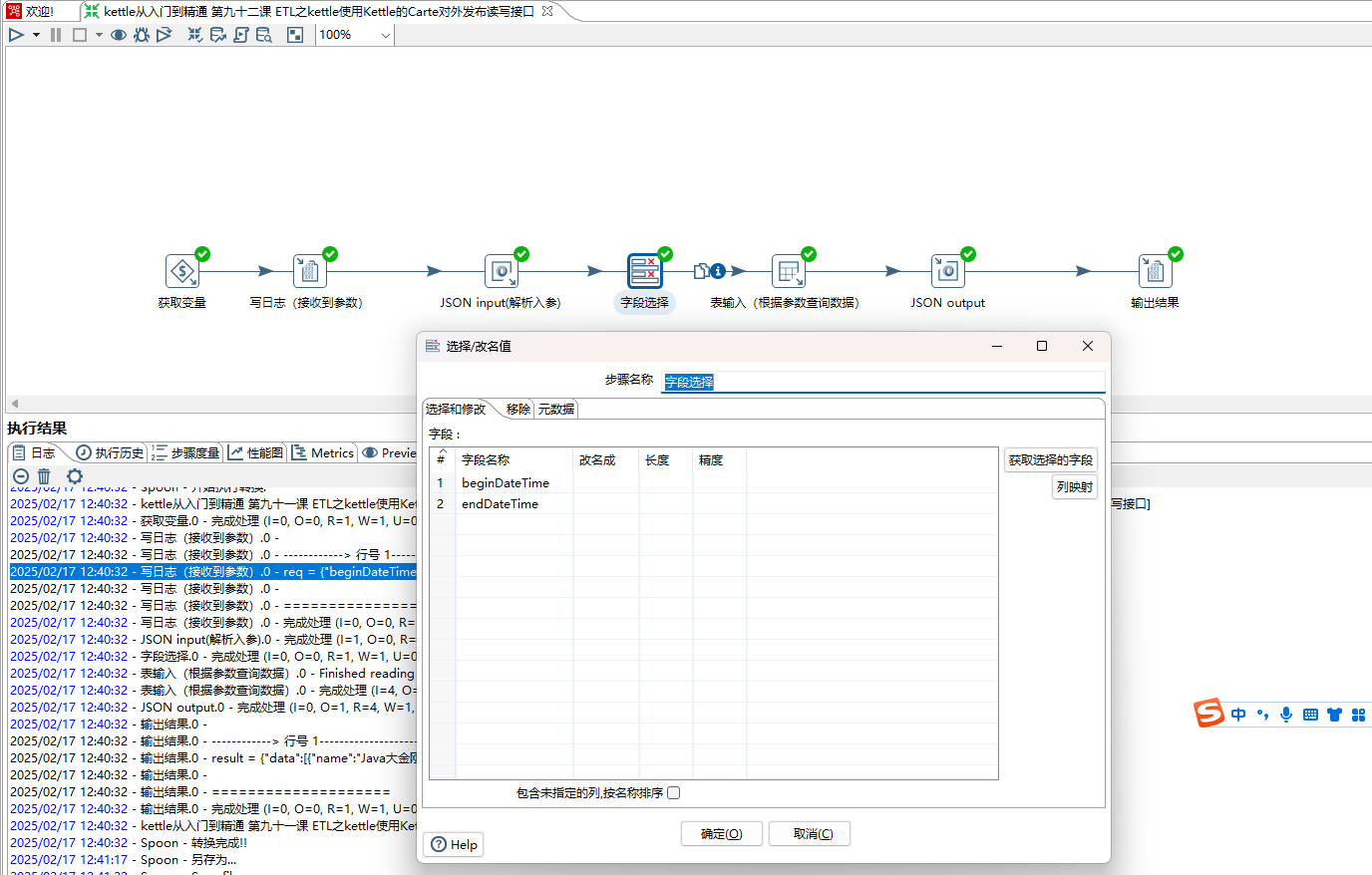This screenshot has height=875, width=1372.
Task: Click the 字段名称 column header
Action: pos(514,460)
